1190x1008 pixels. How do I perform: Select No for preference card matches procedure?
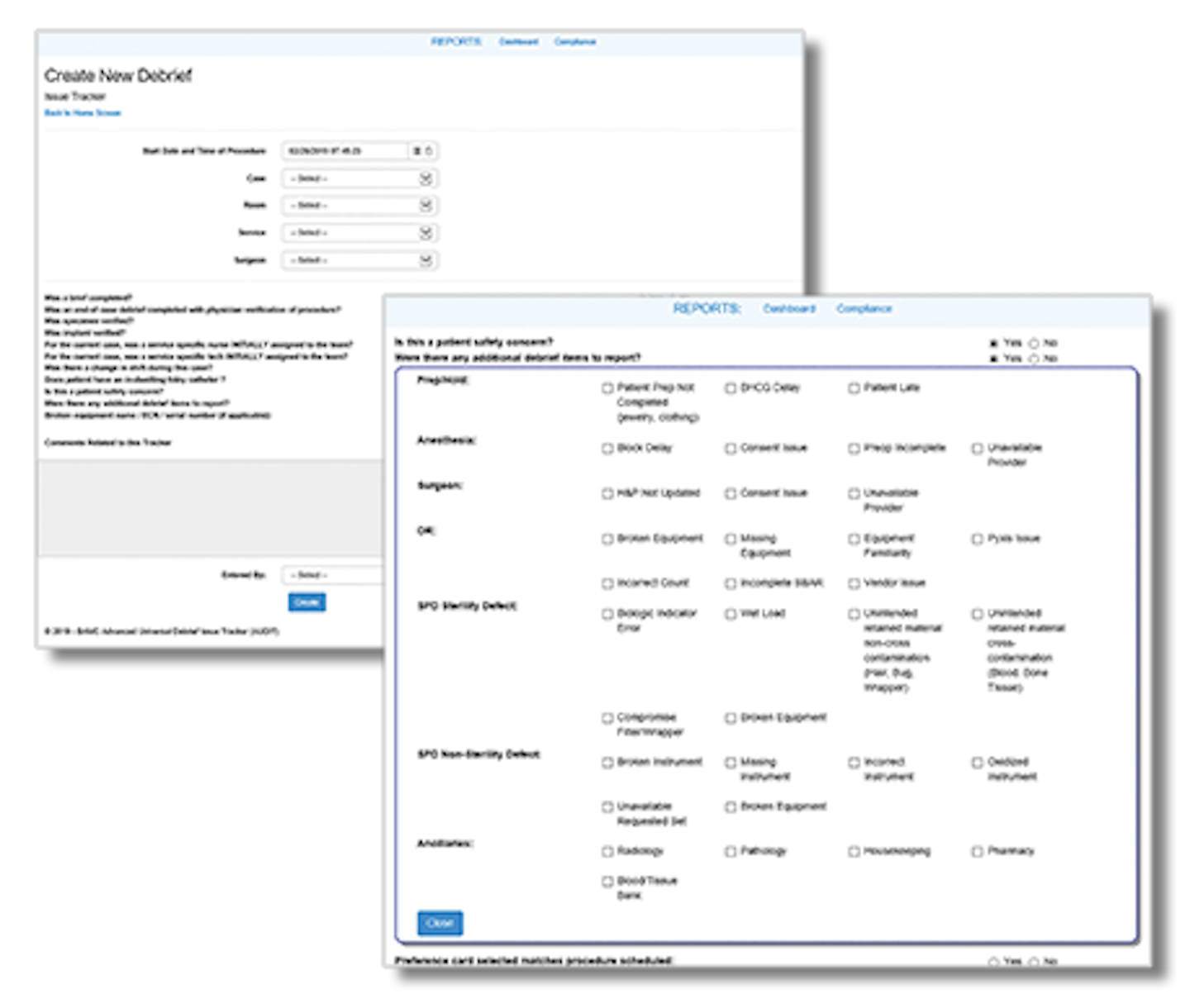pyautogui.click(x=1034, y=962)
